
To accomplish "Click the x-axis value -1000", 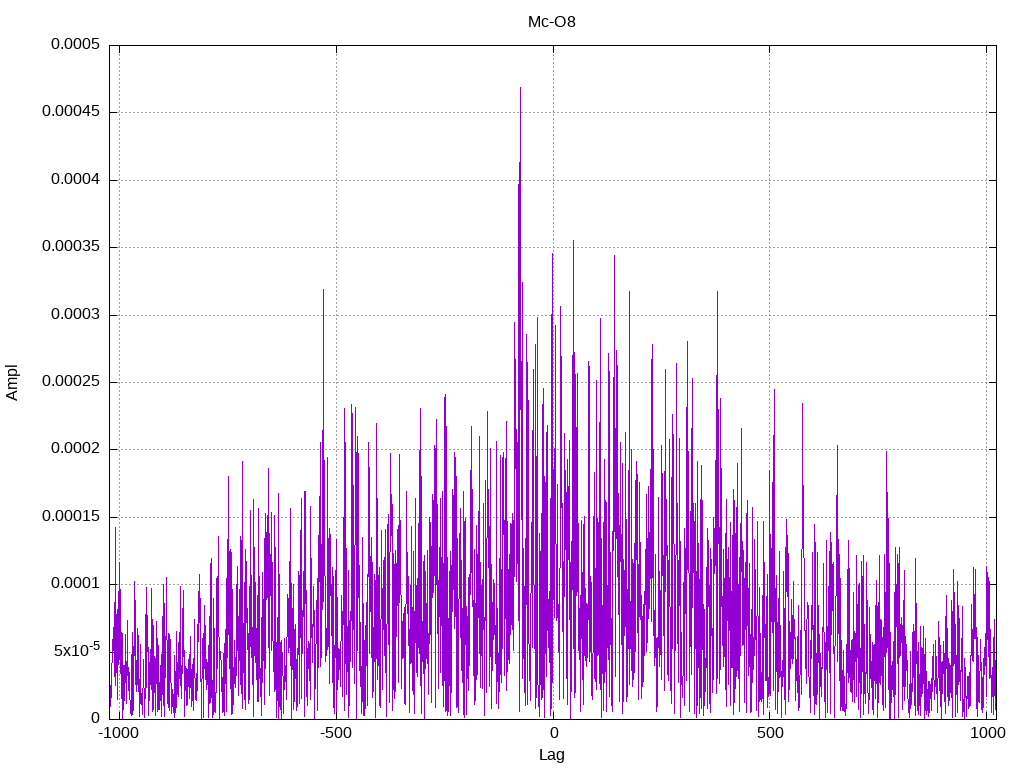I will point(119,733).
